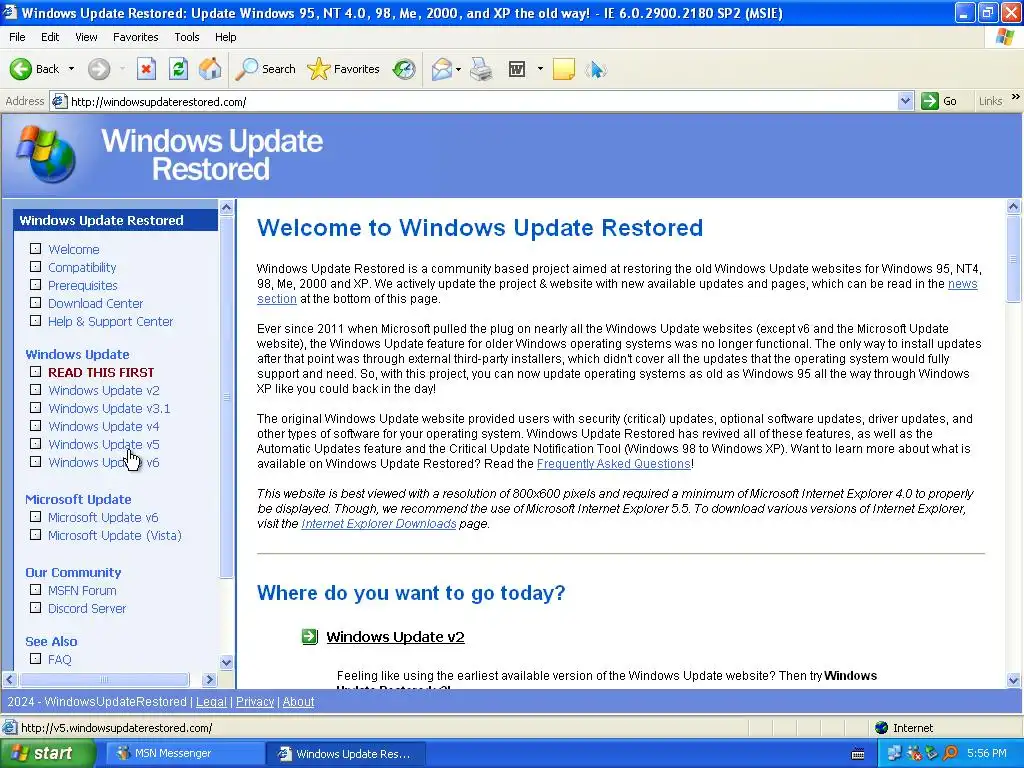Click main page scrollbar up arrow
Image resolution: width=1024 pixels, height=768 pixels.
[x=1014, y=206]
